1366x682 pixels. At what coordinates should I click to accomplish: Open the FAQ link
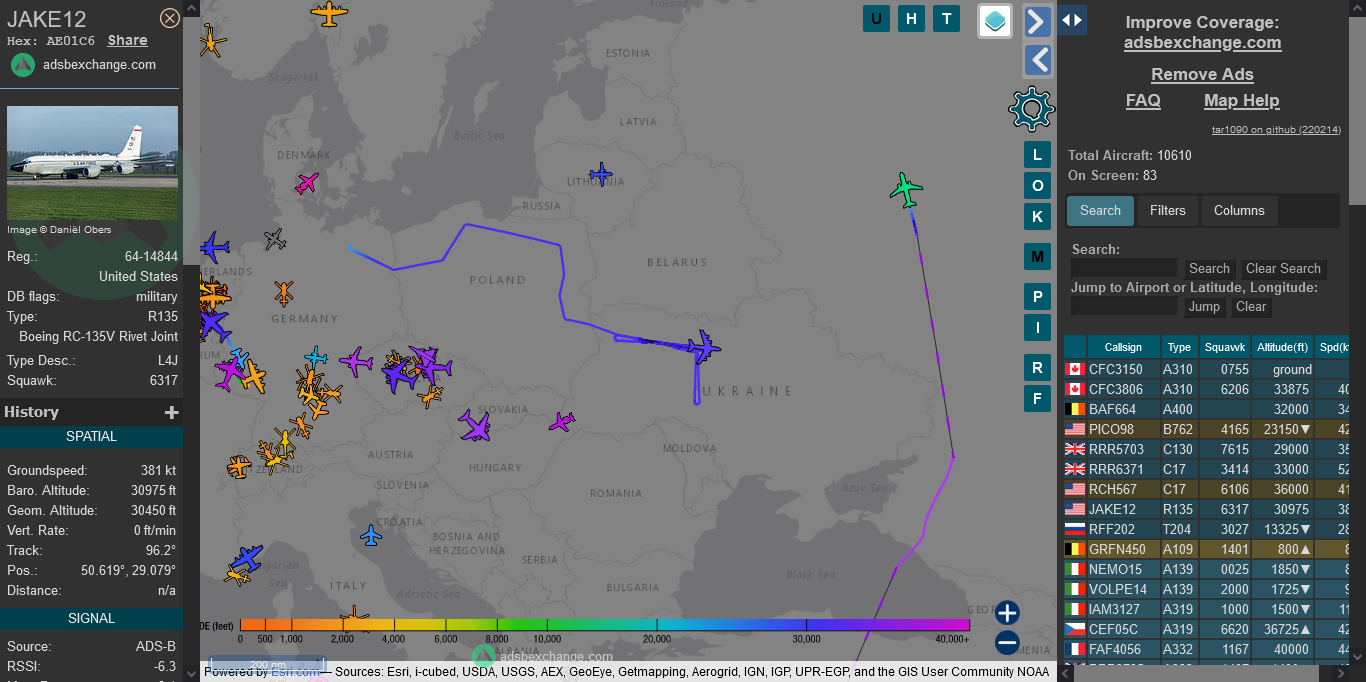[x=1143, y=101]
